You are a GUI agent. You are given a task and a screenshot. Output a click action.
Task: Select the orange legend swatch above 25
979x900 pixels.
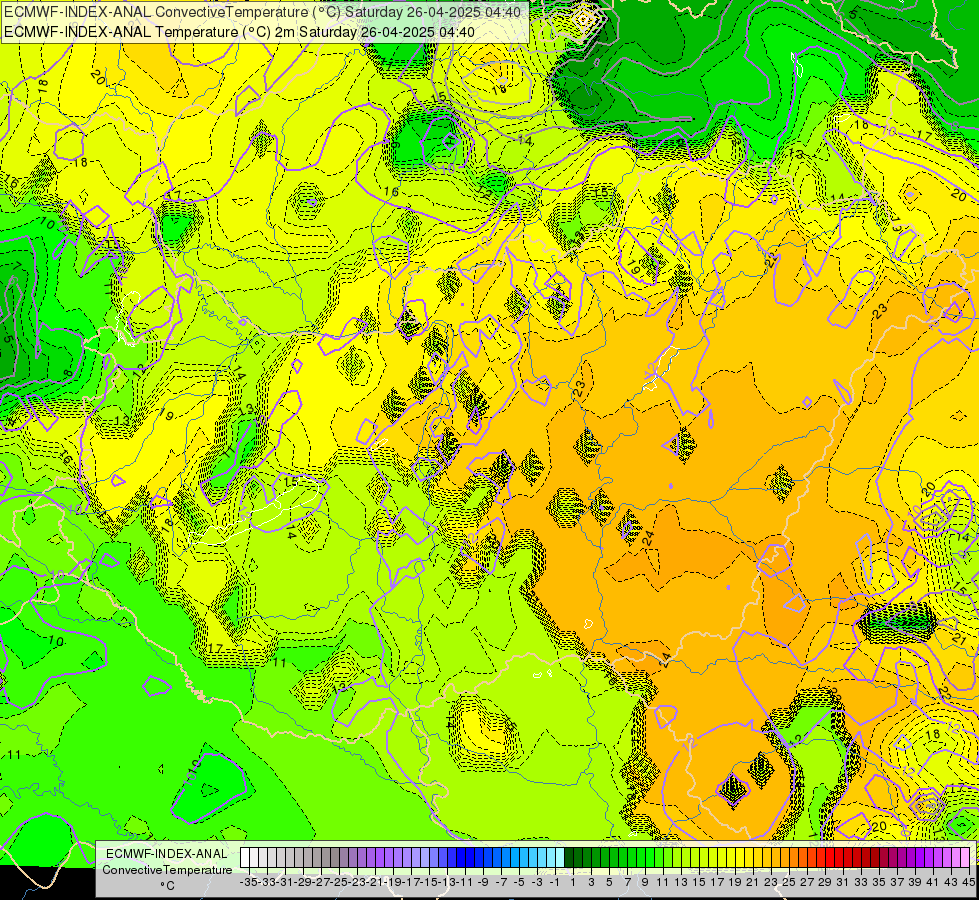(784, 857)
